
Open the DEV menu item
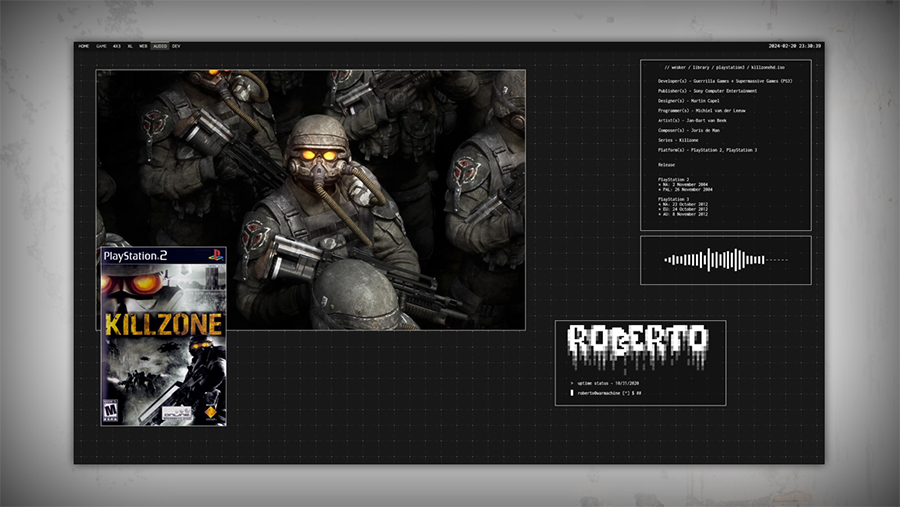click(x=176, y=46)
